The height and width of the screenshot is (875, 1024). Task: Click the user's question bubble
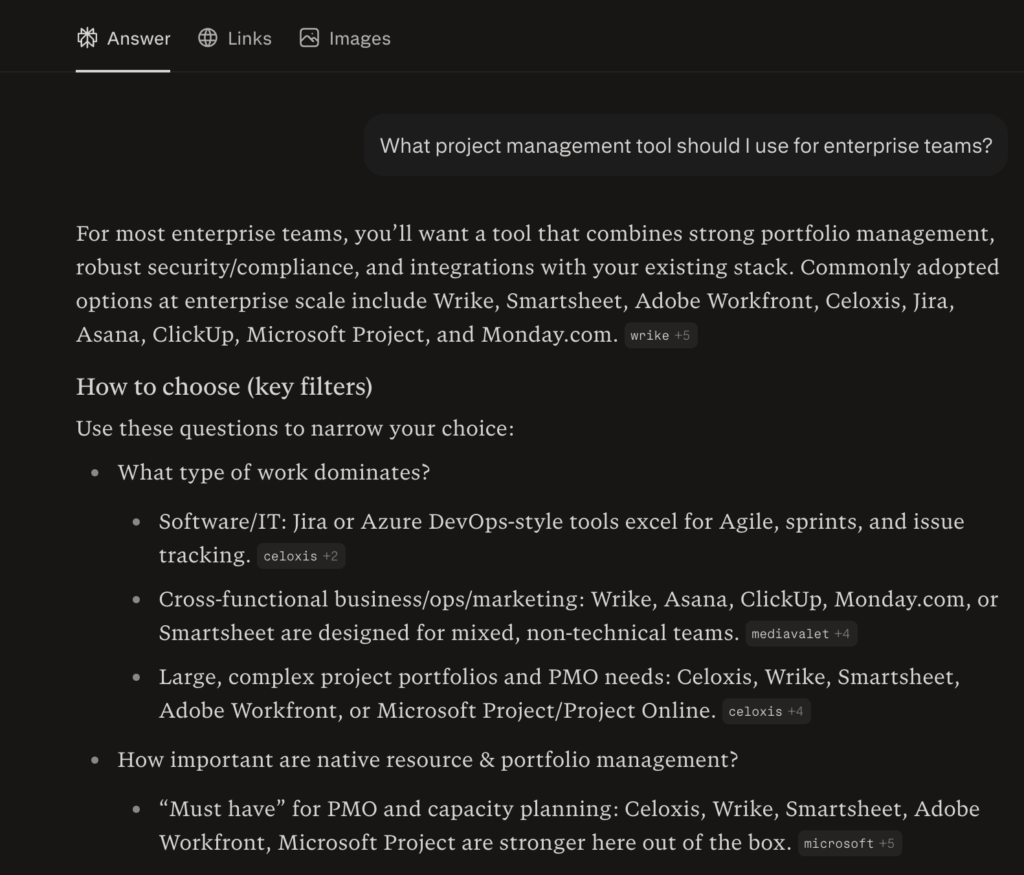coord(685,145)
